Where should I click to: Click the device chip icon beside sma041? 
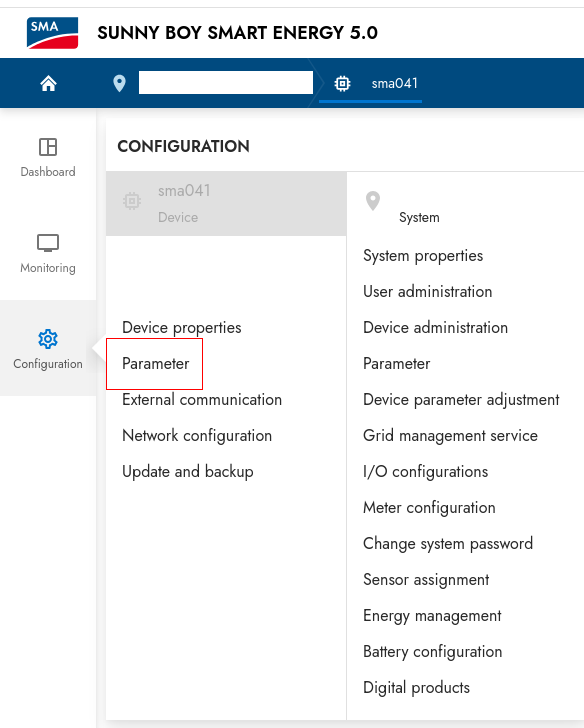[x=343, y=84]
